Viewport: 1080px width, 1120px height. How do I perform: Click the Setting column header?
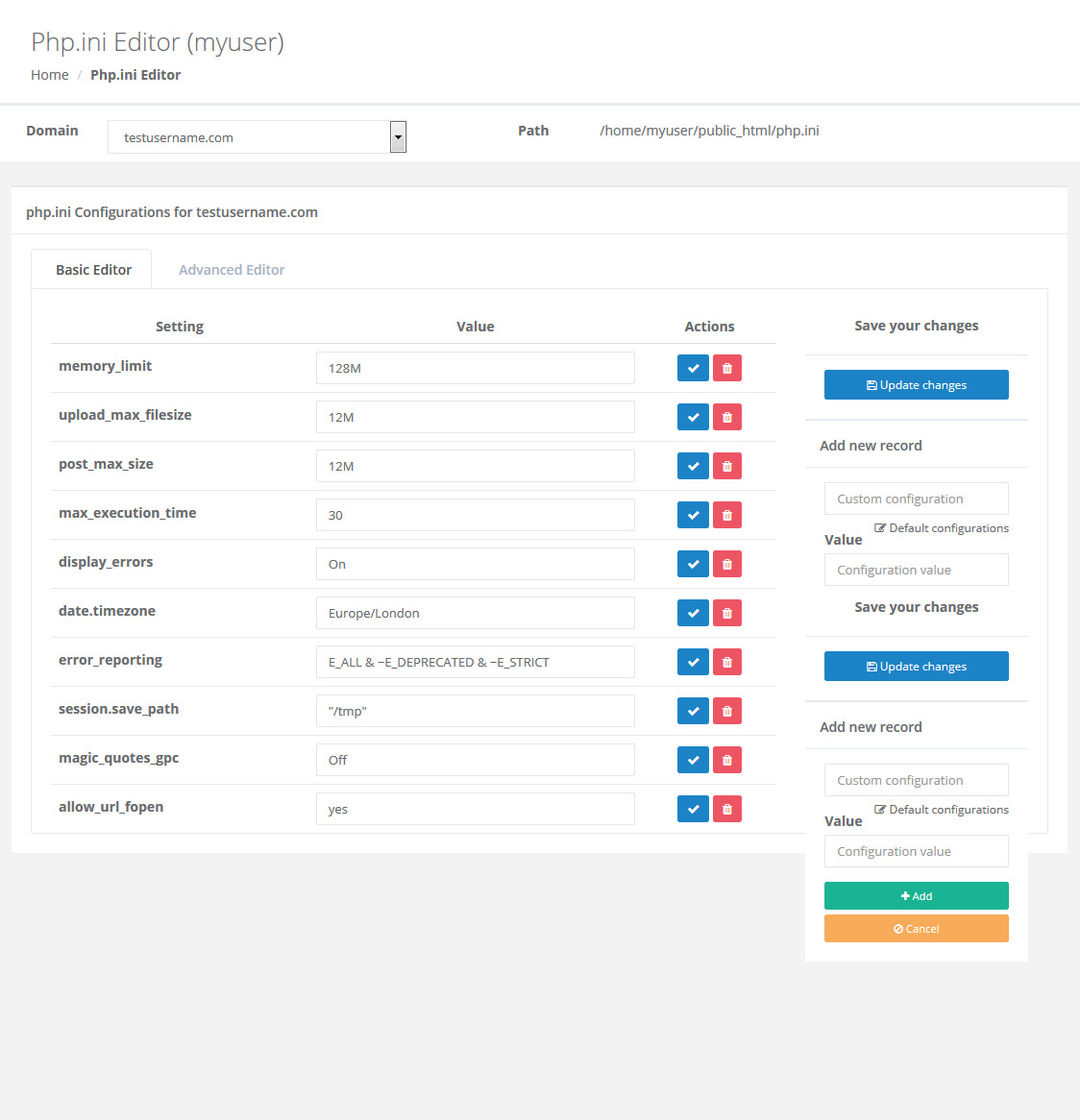pos(180,327)
